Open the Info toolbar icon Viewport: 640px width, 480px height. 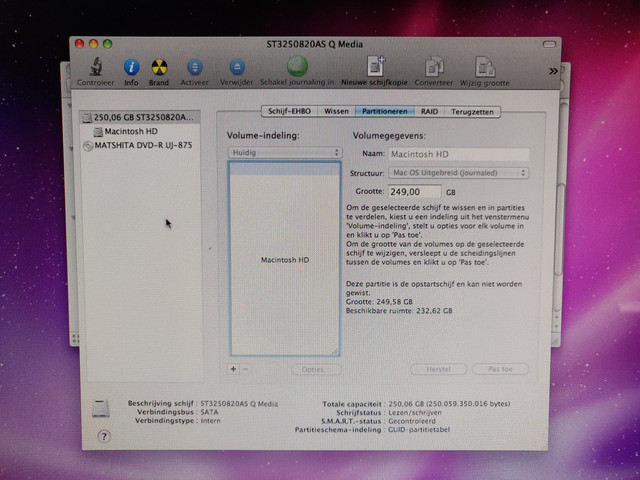[x=131, y=67]
